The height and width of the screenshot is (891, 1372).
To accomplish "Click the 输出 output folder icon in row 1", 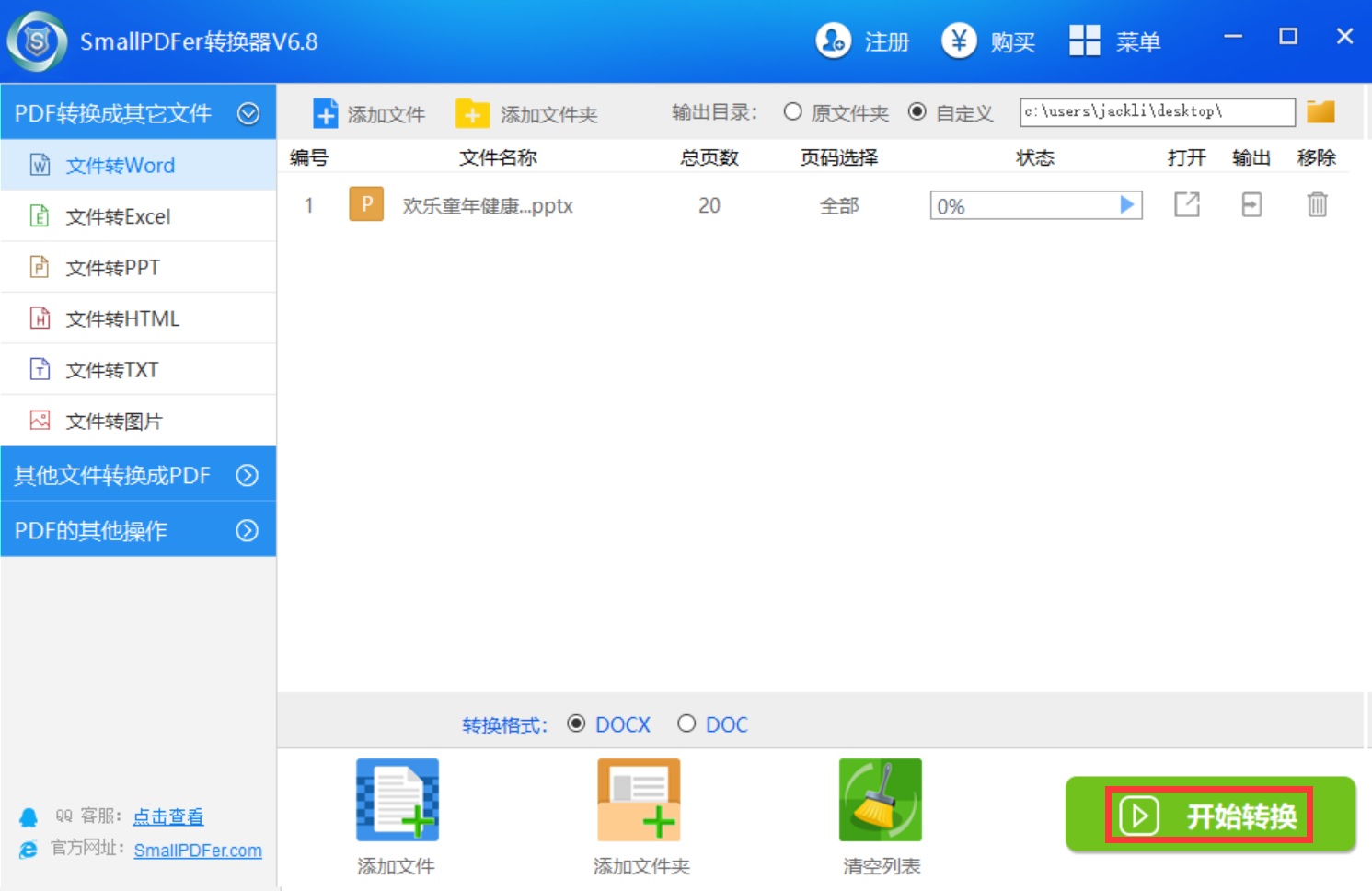I will (1251, 204).
